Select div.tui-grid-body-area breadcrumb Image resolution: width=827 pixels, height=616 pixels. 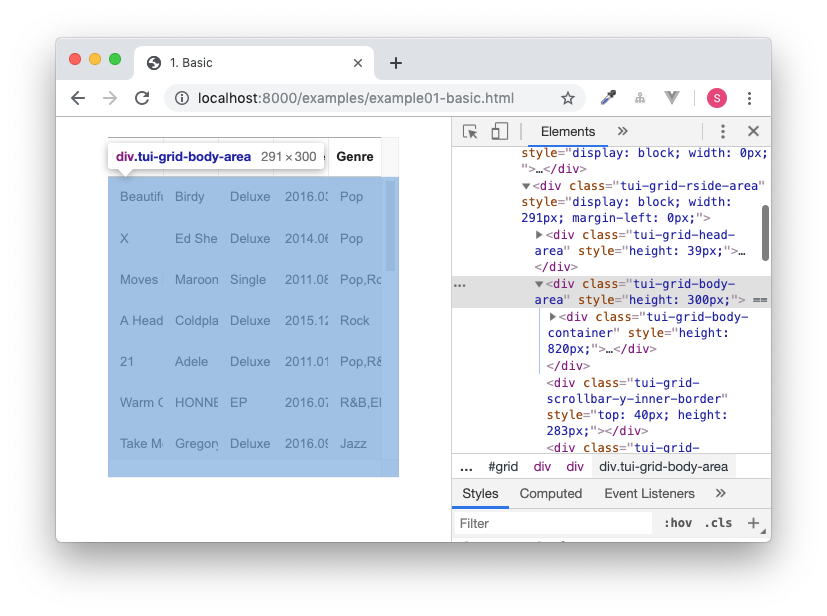pyautogui.click(x=663, y=467)
